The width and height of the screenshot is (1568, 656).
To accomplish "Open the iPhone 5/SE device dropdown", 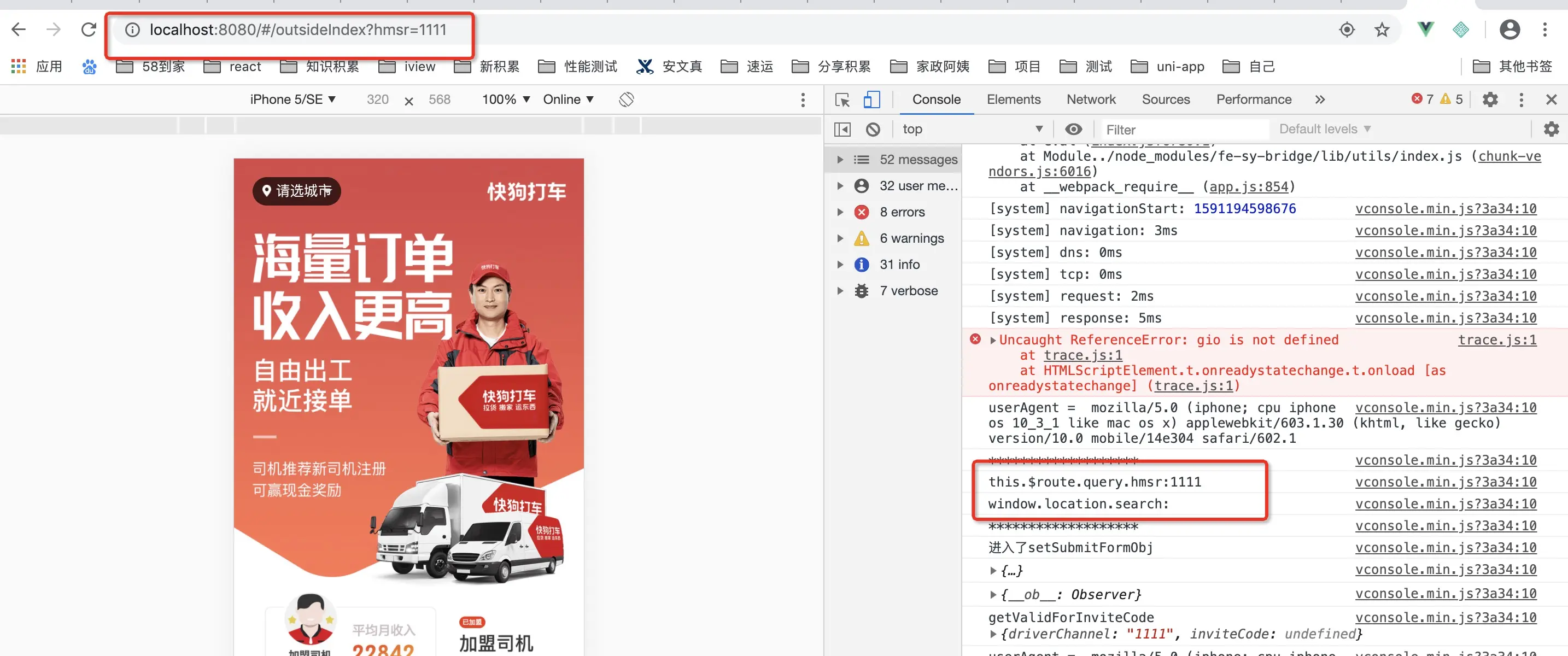I will (293, 99).
